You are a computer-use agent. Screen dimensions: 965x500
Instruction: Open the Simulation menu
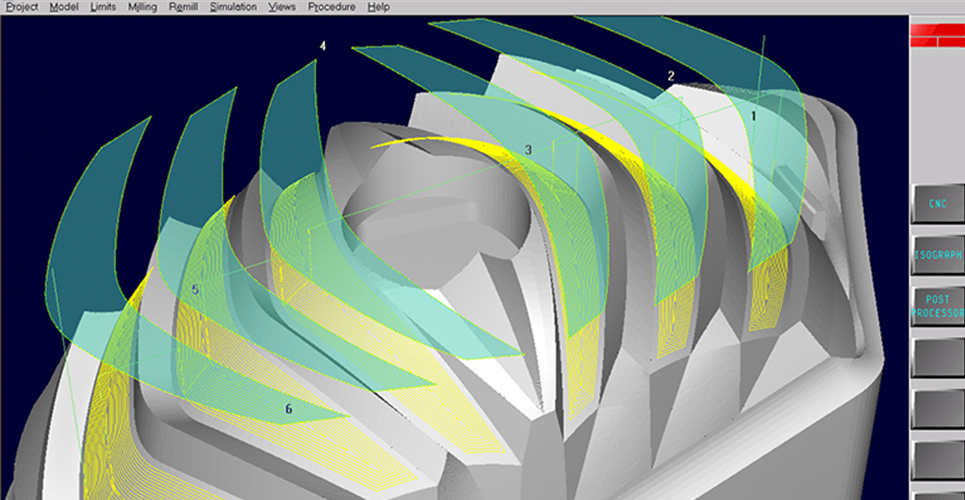pos(232,7)
